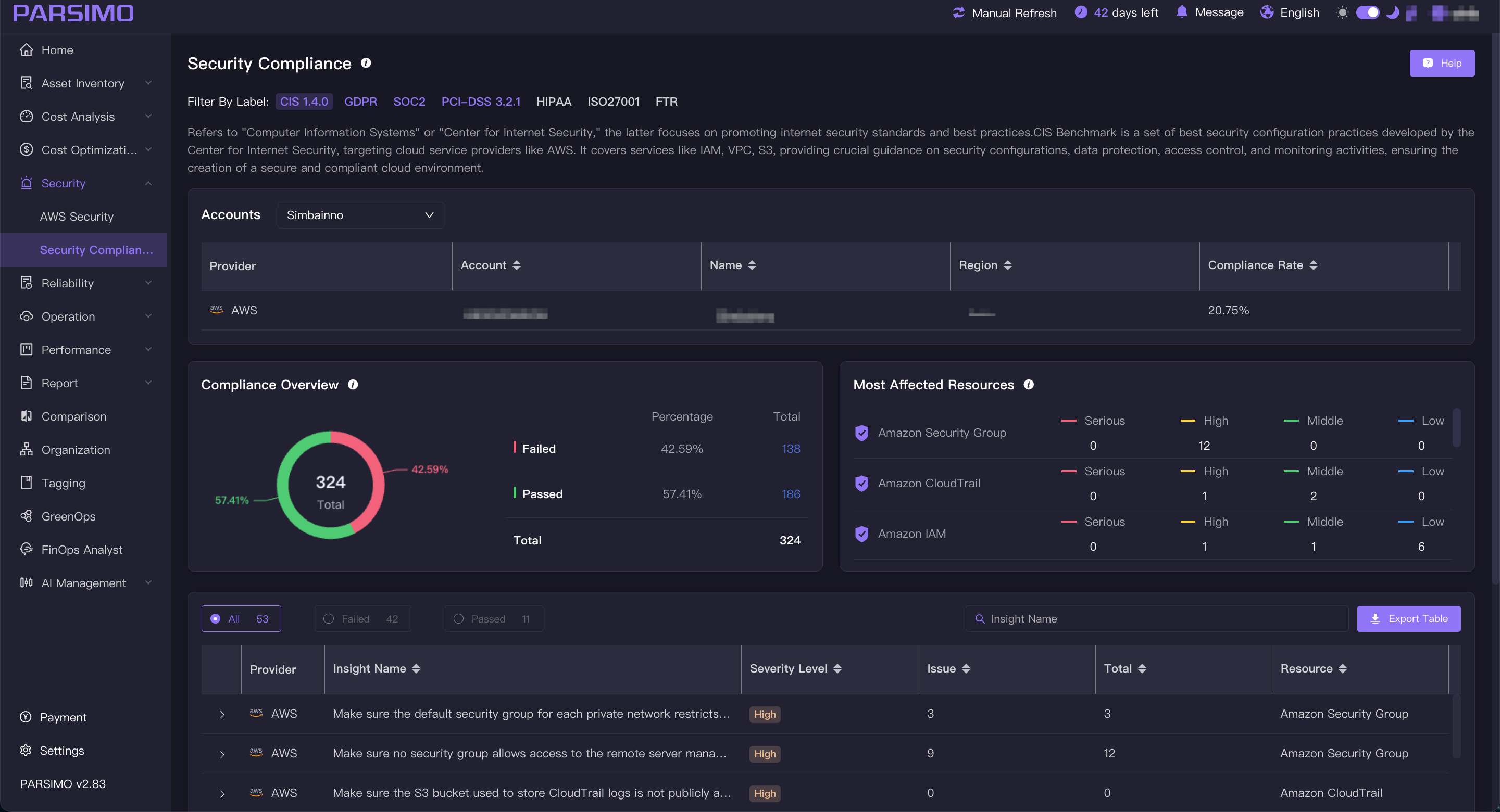
Task: Select the Failed radio filter
Action: pyautogui.click(x=329, y=619)
